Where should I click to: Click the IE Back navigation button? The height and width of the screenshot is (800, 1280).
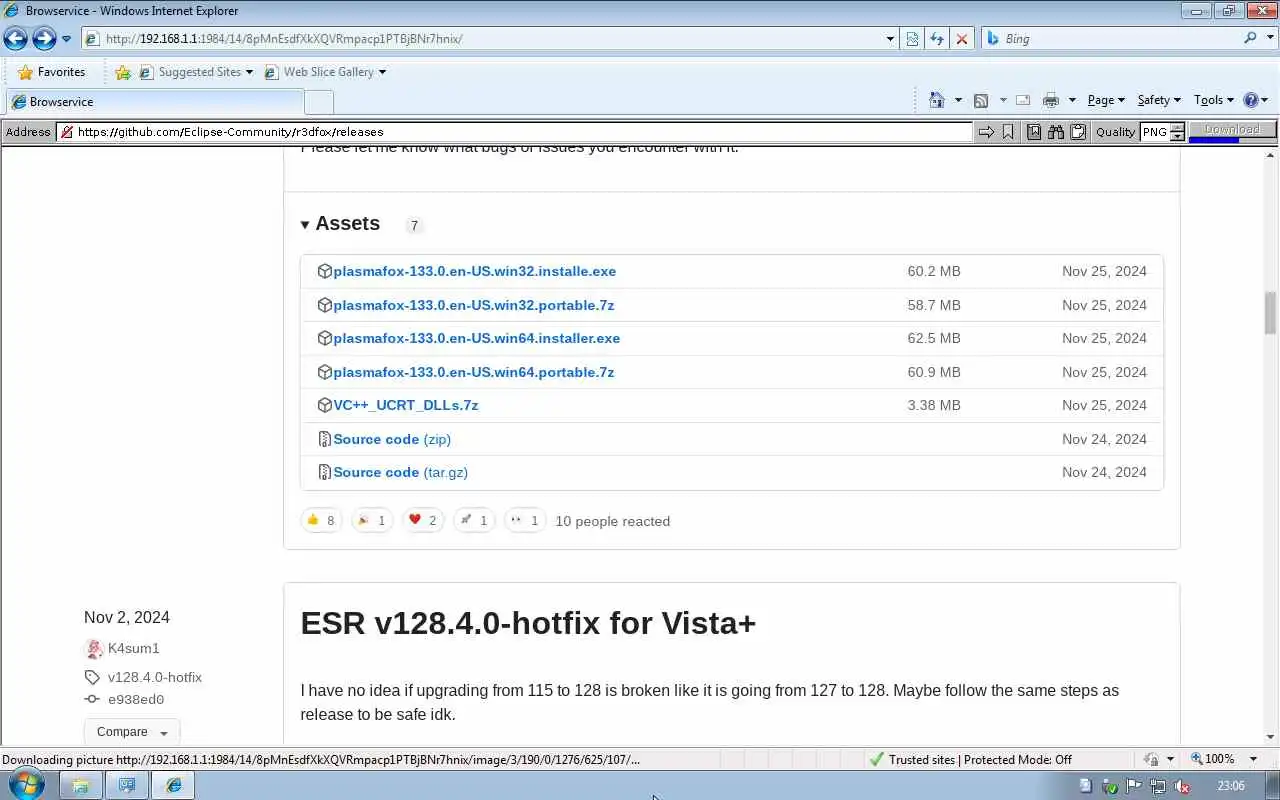[x=15, y=38]
